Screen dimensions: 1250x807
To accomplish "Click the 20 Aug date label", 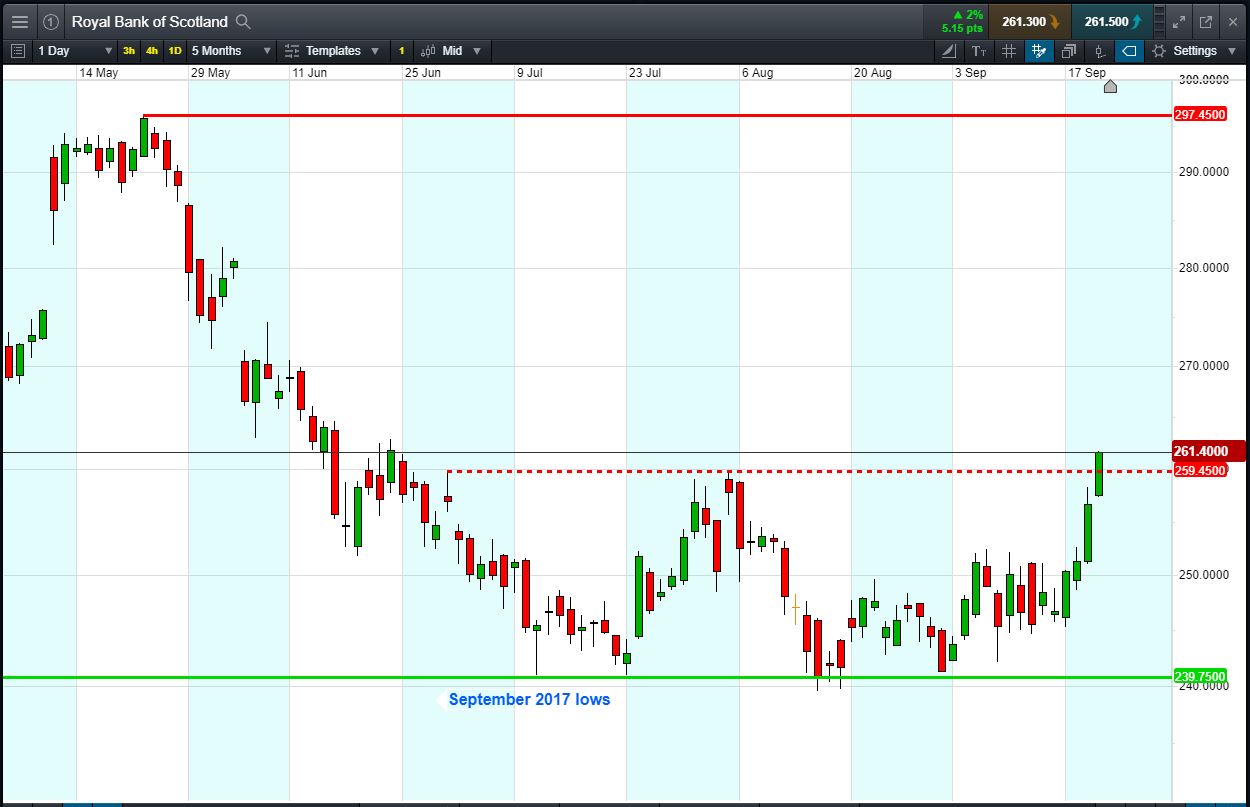I will click(x=872, y=73).
